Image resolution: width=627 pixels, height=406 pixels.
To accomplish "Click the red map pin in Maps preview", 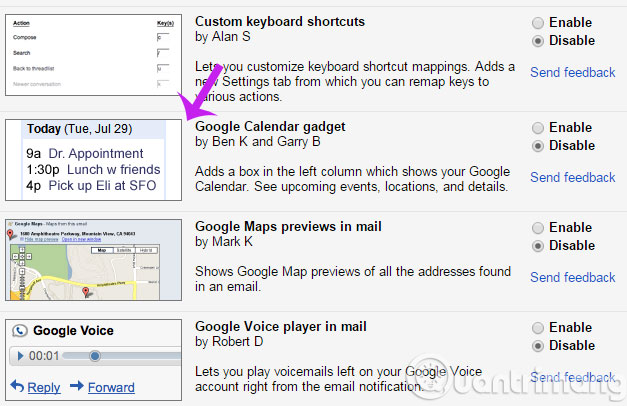I will 88,292.
